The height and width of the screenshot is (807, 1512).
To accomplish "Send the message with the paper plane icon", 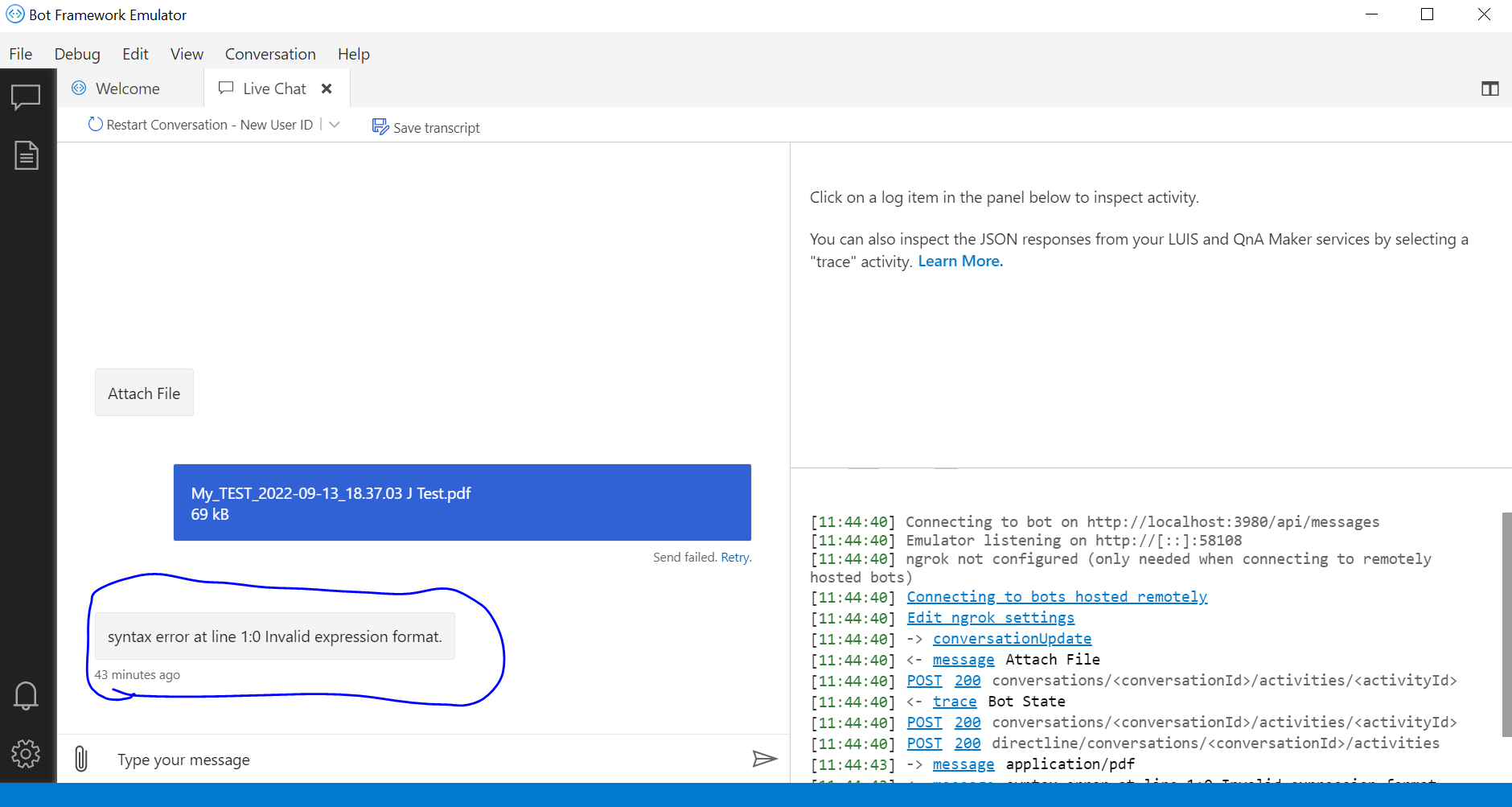I will (765, 759).
